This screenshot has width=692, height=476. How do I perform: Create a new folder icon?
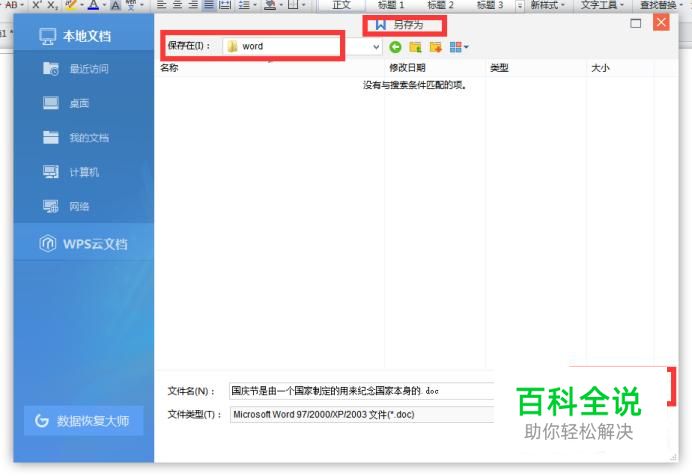[x=436, y=47]
